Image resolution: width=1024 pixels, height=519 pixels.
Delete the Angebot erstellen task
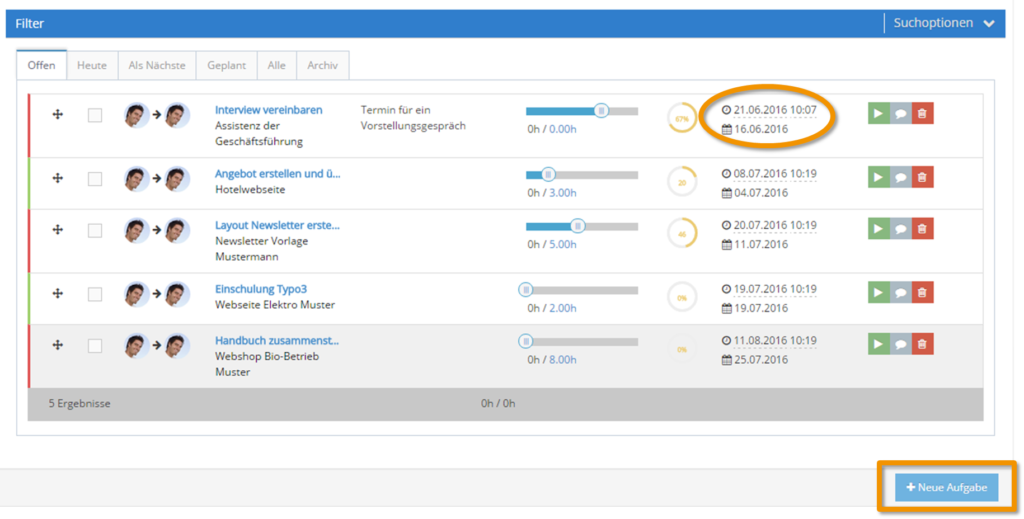(x=922, y=177)
